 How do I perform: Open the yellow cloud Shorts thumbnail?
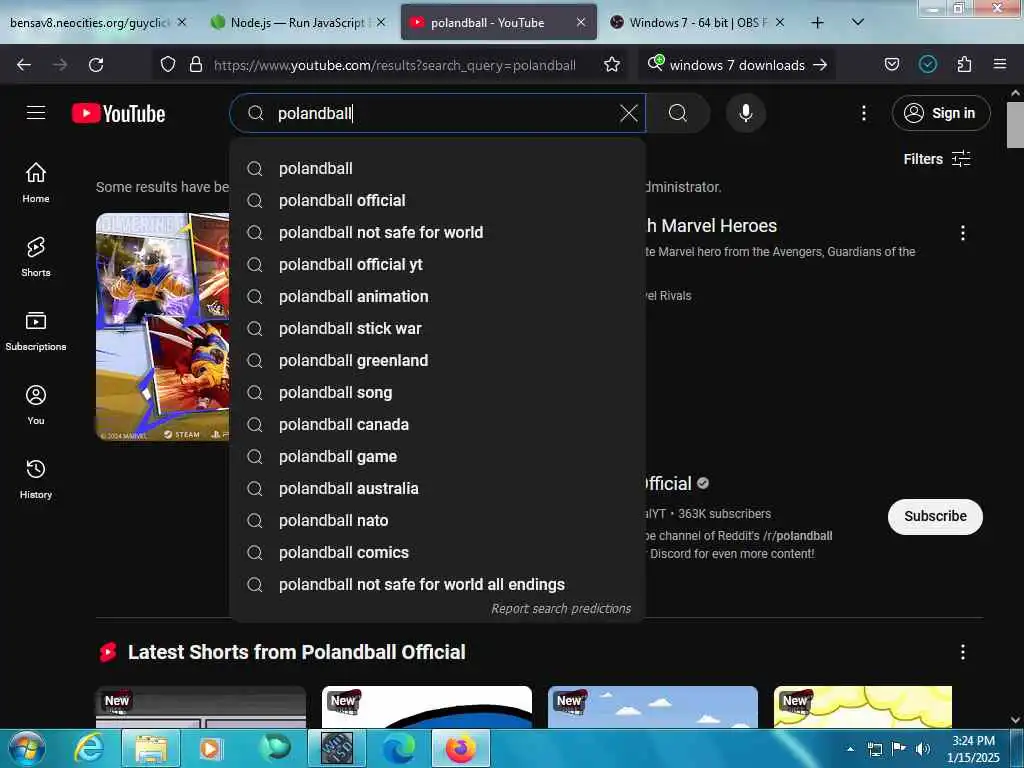click(863, 707)
